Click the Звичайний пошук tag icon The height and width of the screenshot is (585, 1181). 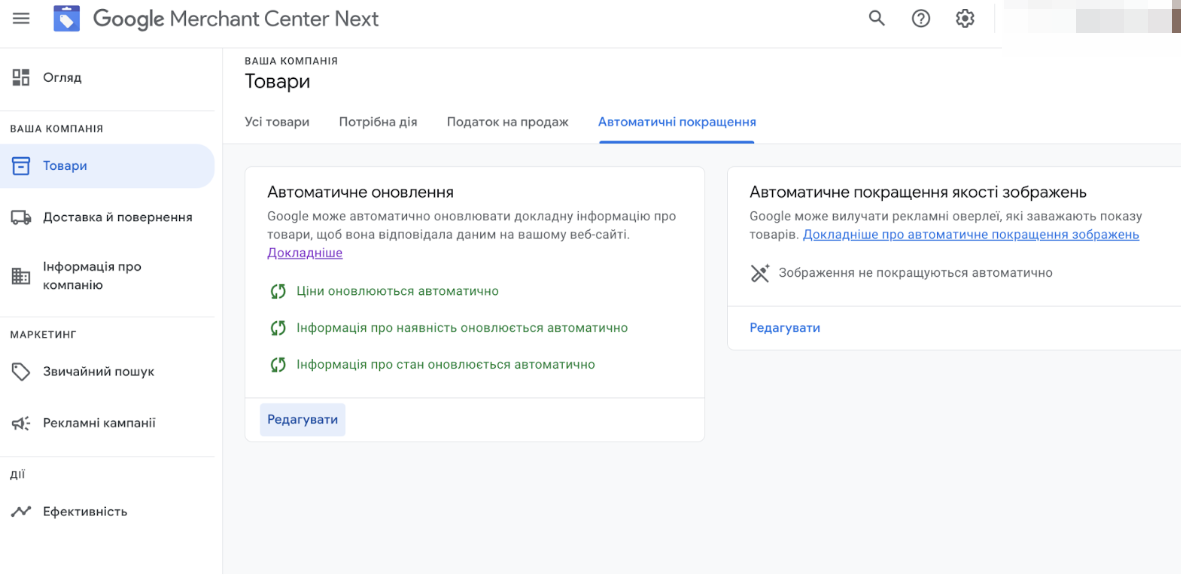(x=21, y=372)
